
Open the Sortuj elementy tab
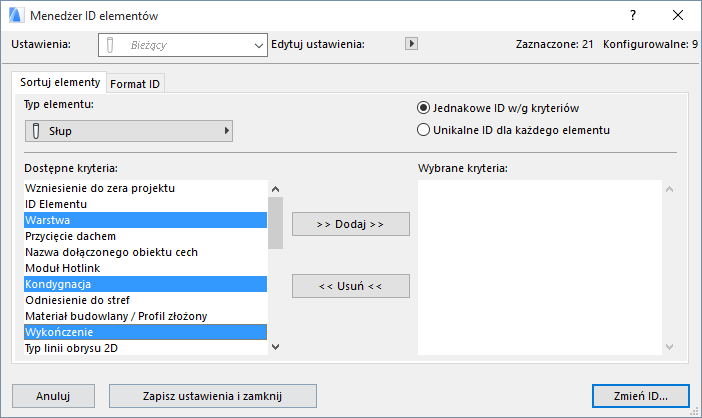(x=60, y=83)
